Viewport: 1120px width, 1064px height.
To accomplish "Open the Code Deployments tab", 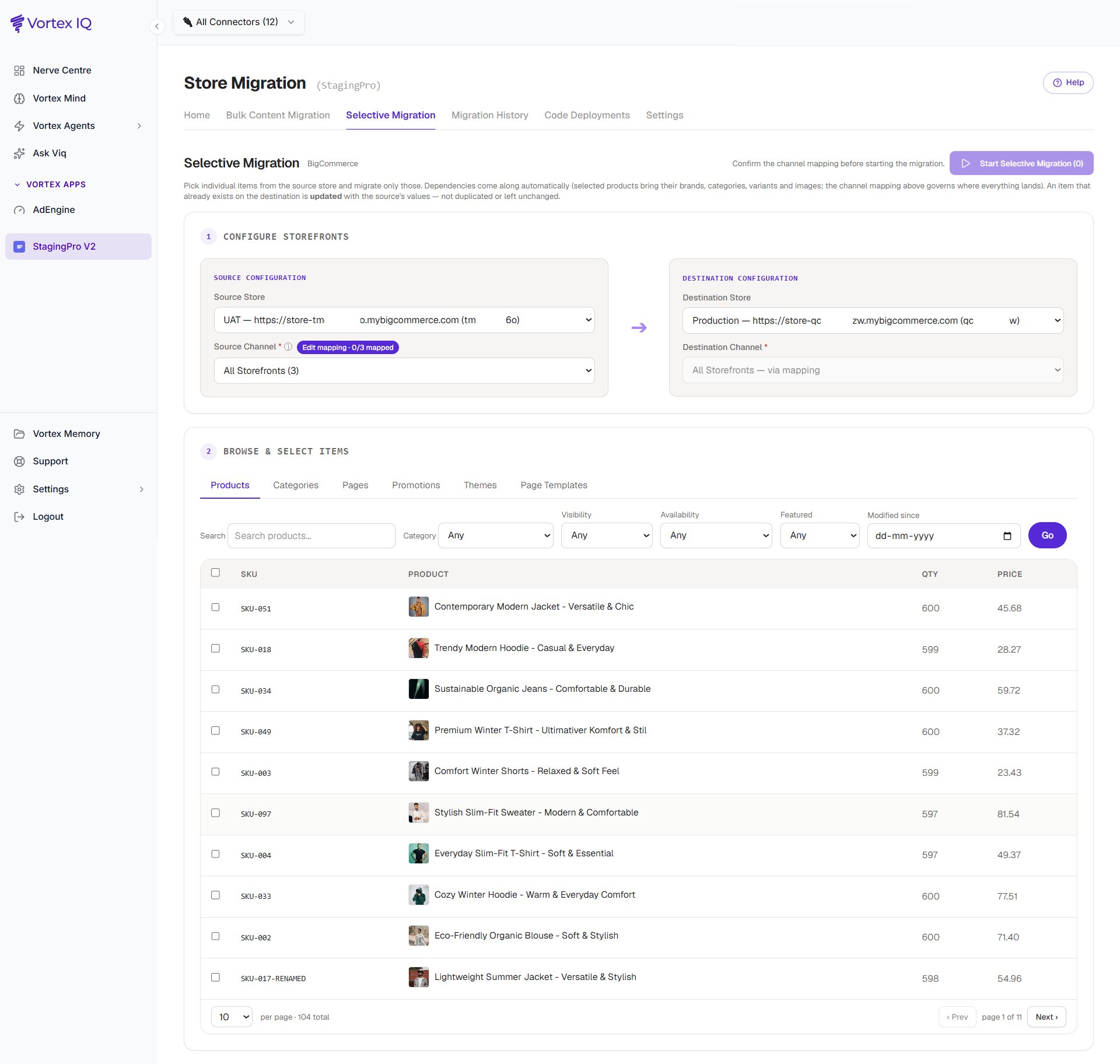I will 587,116.
